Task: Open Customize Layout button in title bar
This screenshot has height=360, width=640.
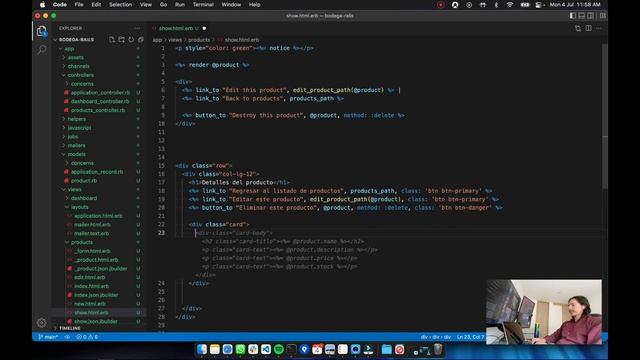Action: point(603,16)
